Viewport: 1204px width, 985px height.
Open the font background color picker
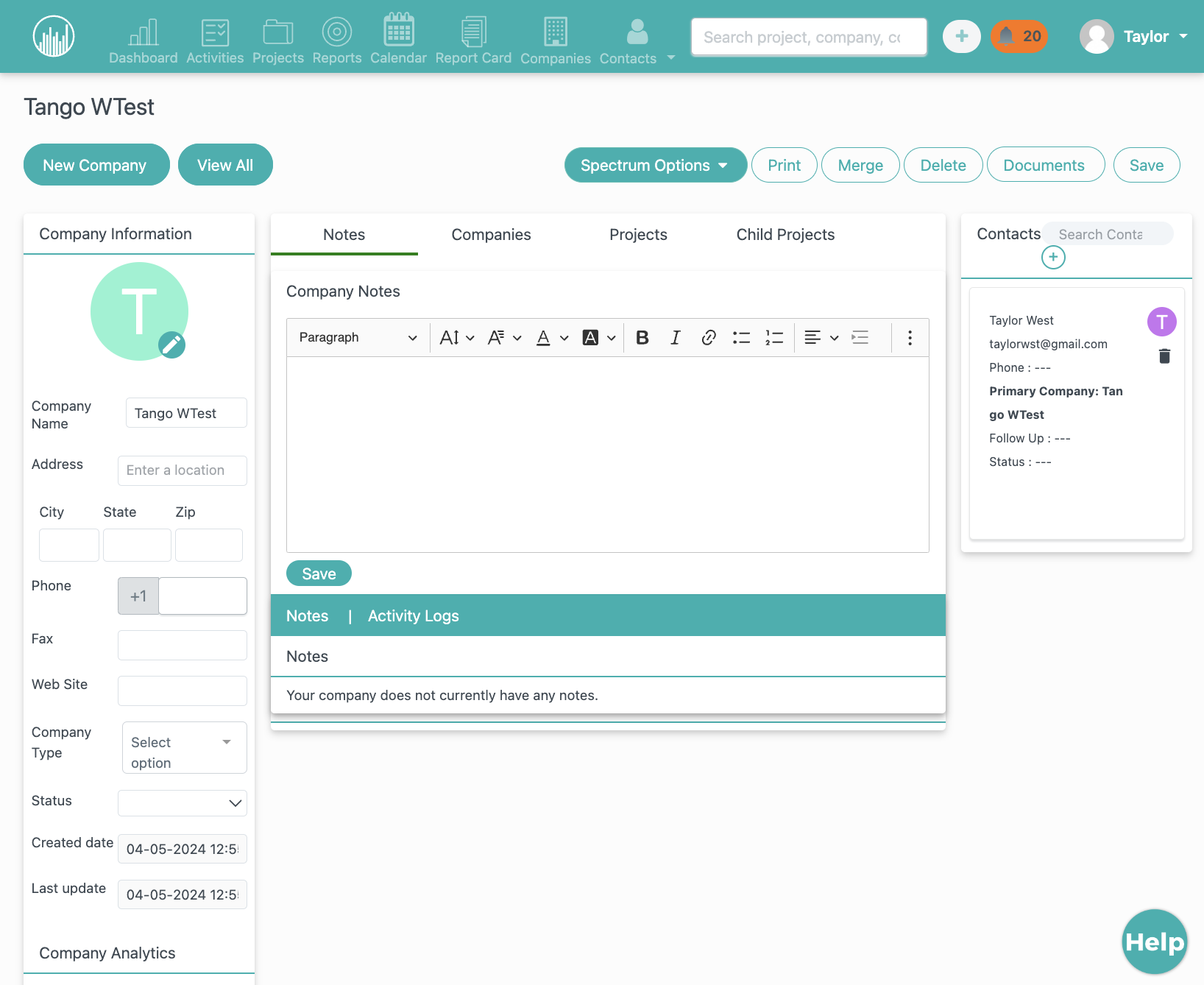(599, 337)
